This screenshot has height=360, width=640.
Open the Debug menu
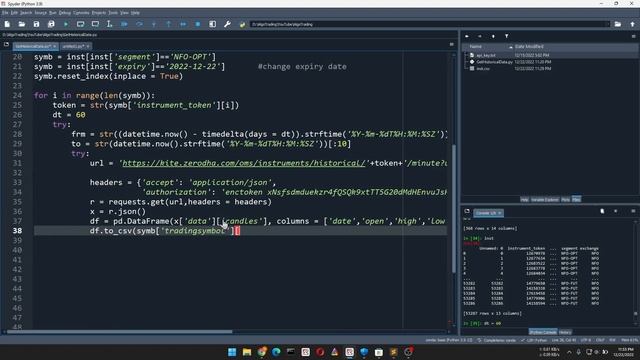click(x=64, y=13)
